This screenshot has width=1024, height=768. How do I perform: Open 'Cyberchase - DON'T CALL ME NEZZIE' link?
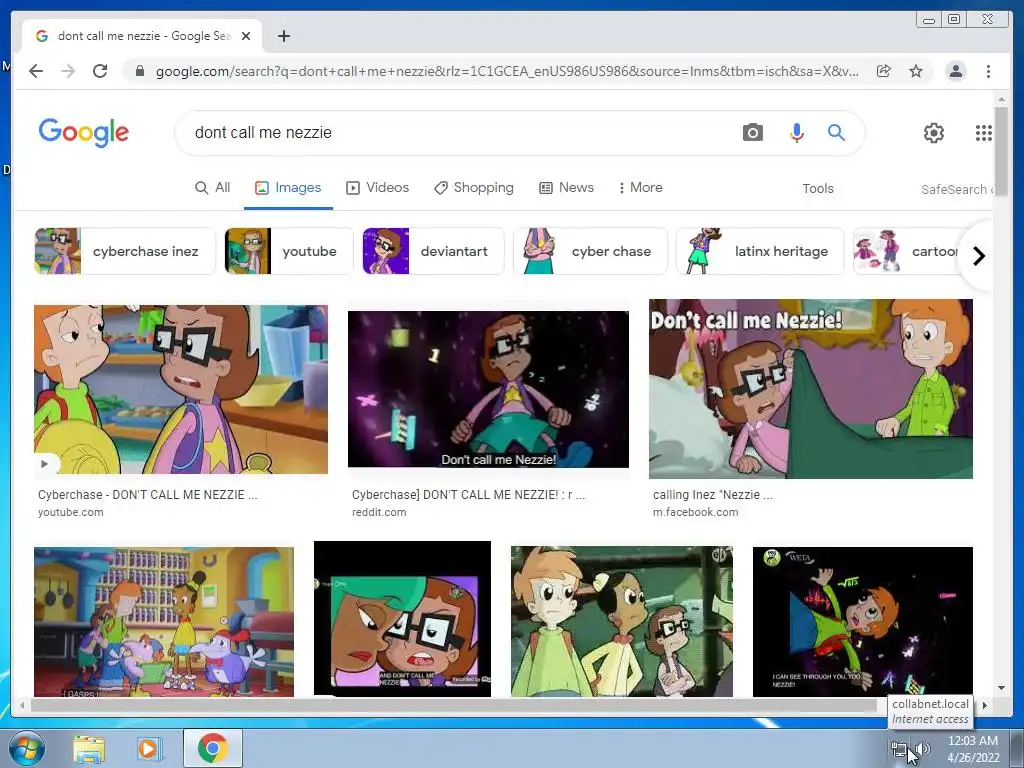coord(148,495)
